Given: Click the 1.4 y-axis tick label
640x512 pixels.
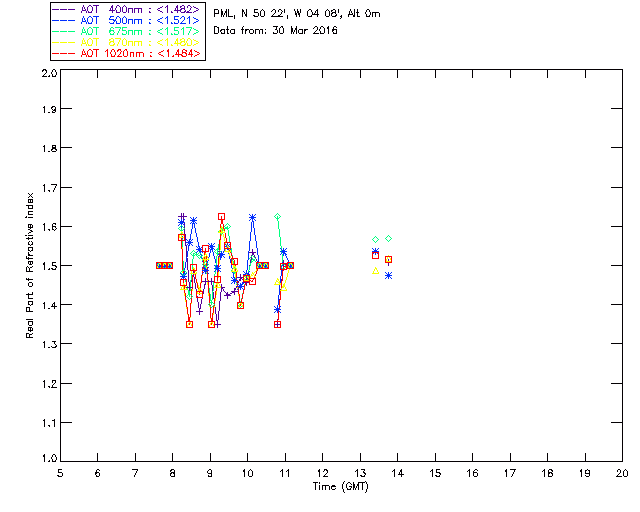Looking at the screenshot, I should [x=49, y=305].
